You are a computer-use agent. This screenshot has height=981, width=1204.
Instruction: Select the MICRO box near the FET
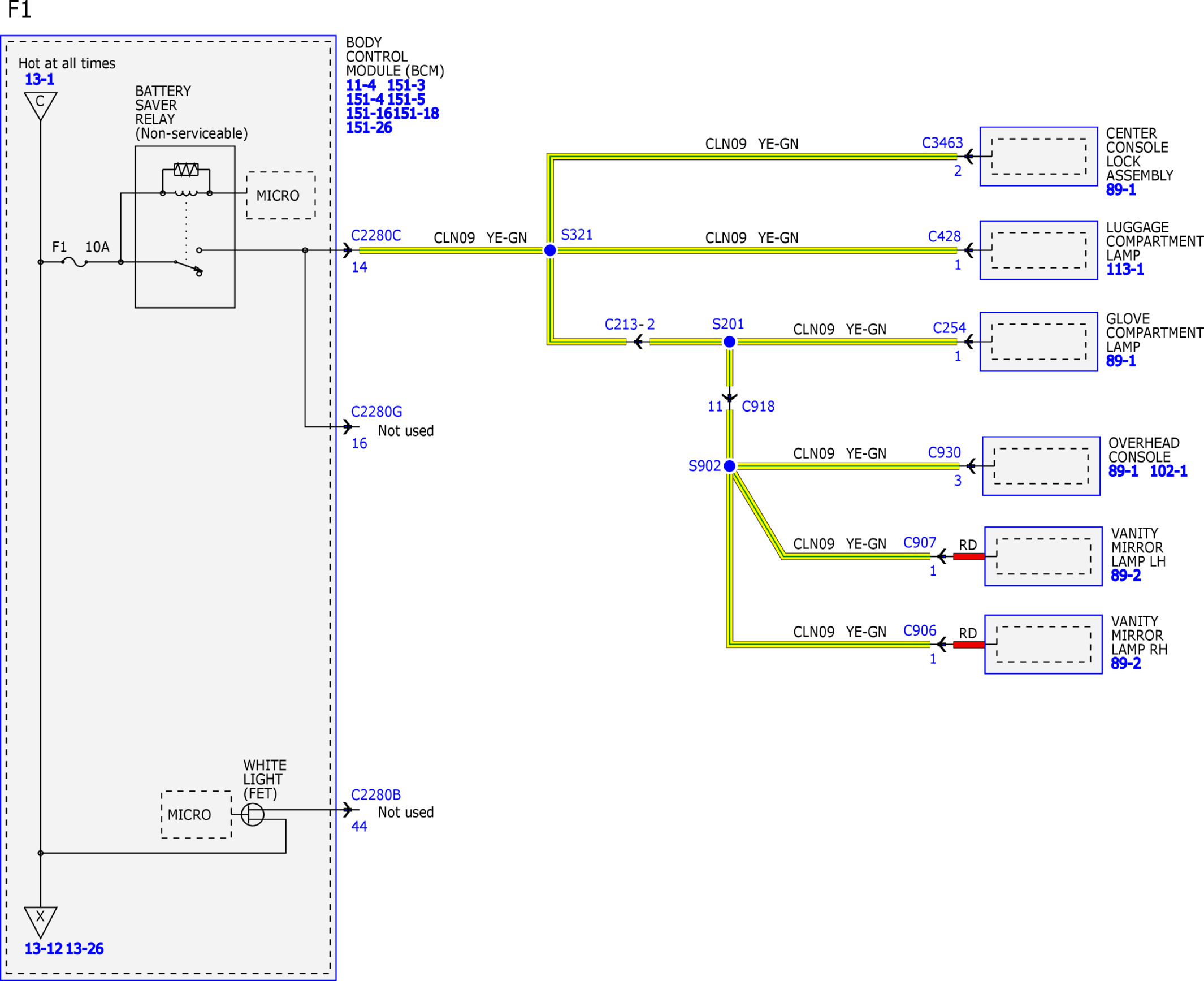[x=196, y=814]
